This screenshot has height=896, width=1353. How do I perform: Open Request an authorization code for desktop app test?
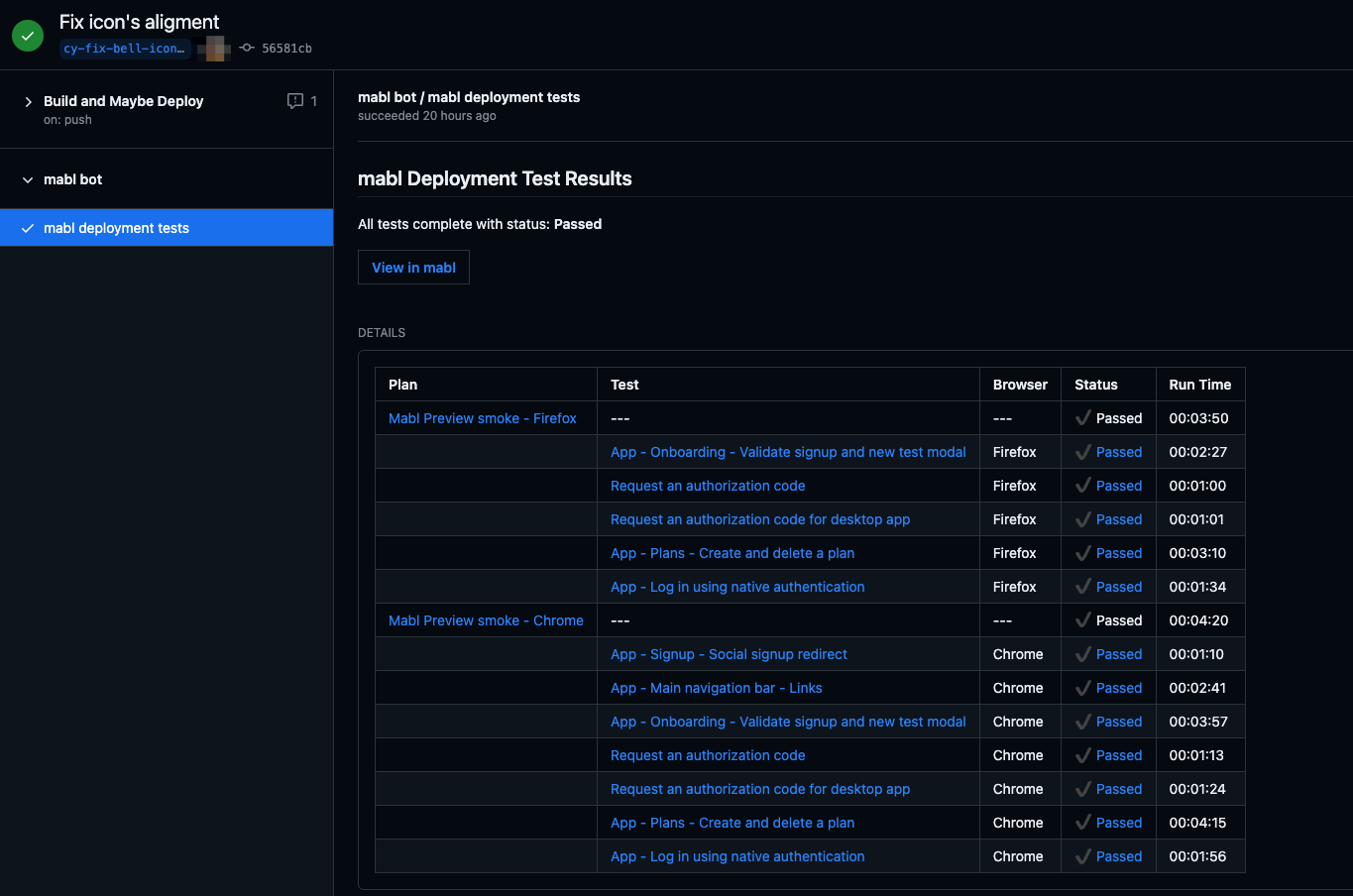point(760,518)
